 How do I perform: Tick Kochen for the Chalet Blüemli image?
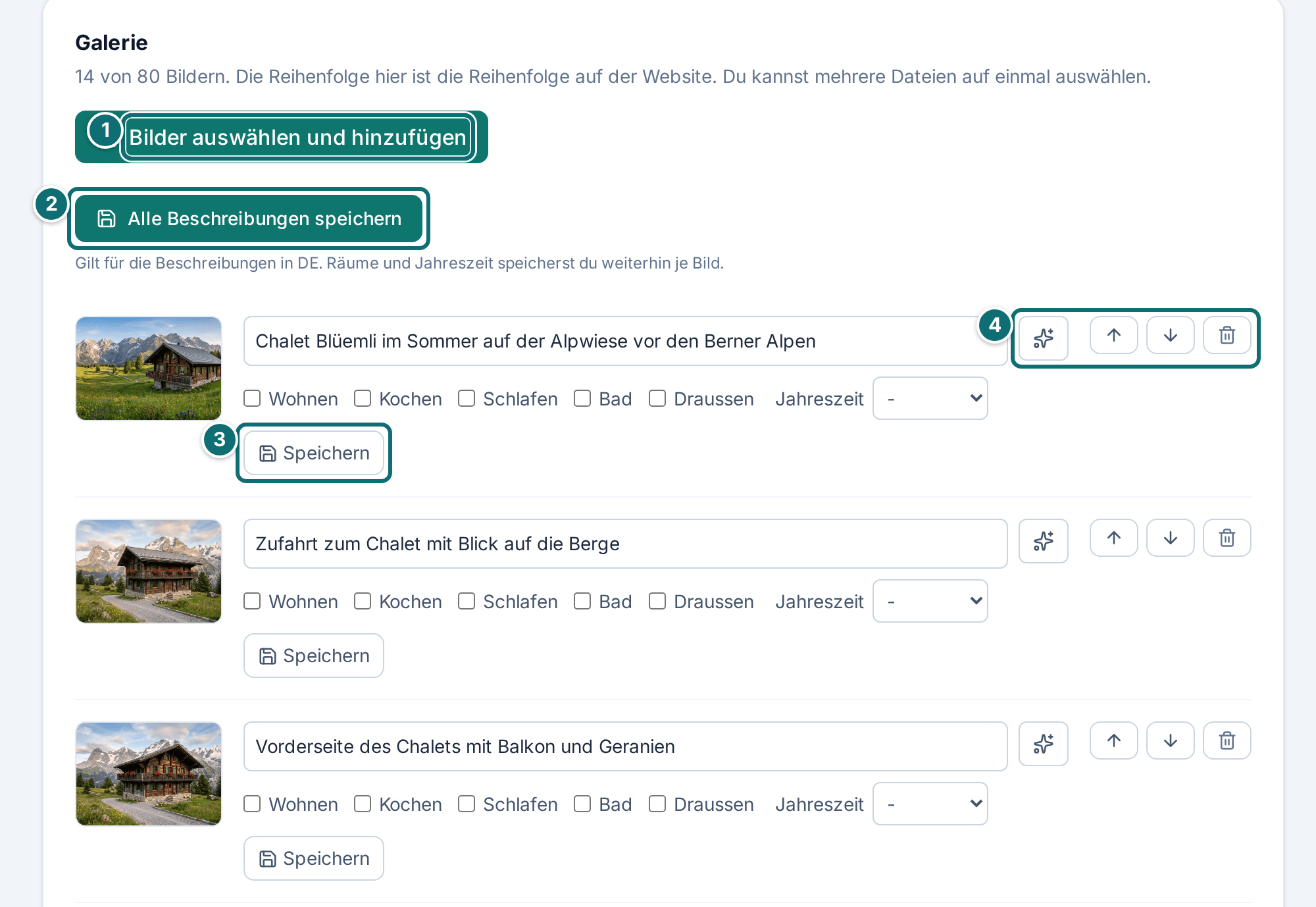[x=363, y=398]
